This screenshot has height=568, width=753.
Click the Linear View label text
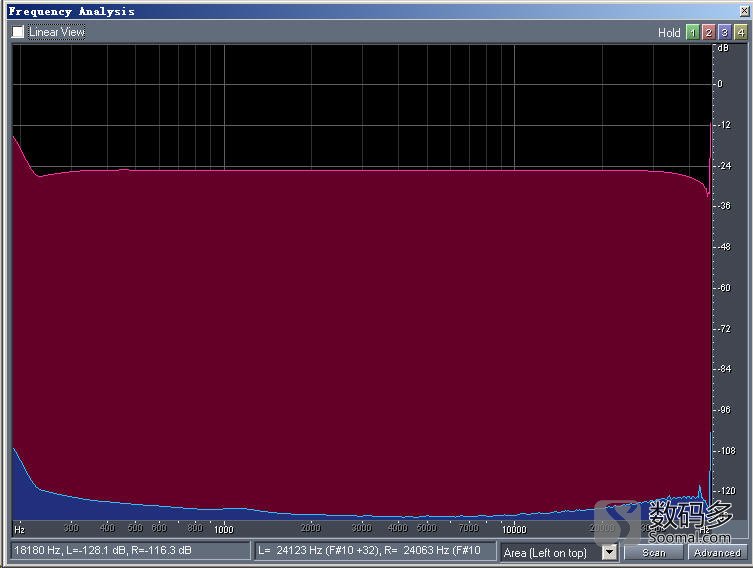click(57, 32)
